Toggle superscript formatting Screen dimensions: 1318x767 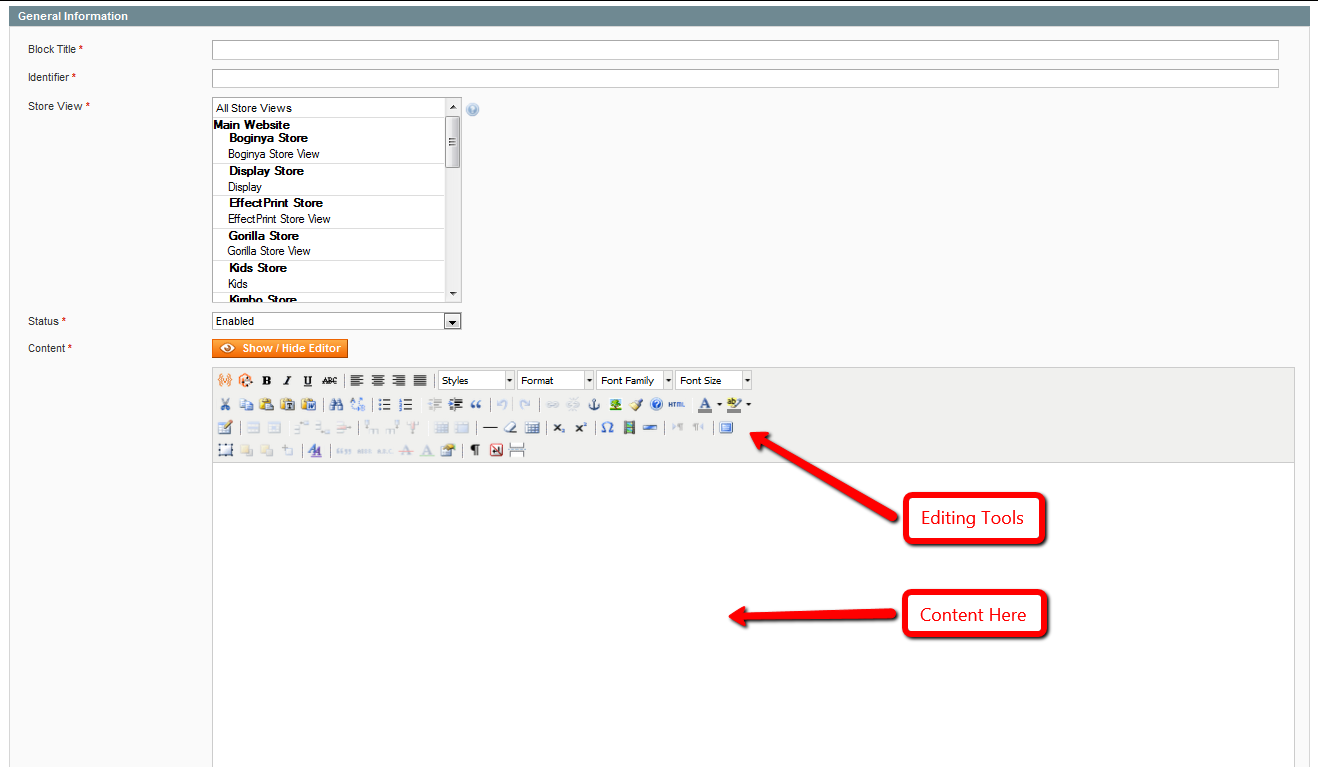point(581,427)
